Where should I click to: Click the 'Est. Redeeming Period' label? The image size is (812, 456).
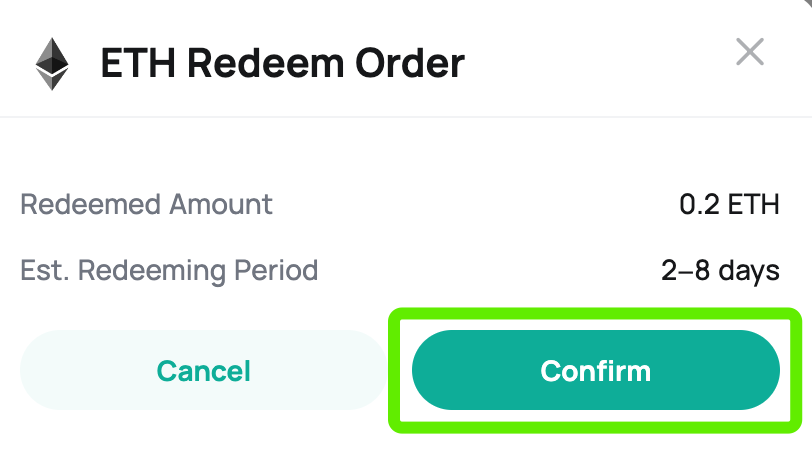169,270
